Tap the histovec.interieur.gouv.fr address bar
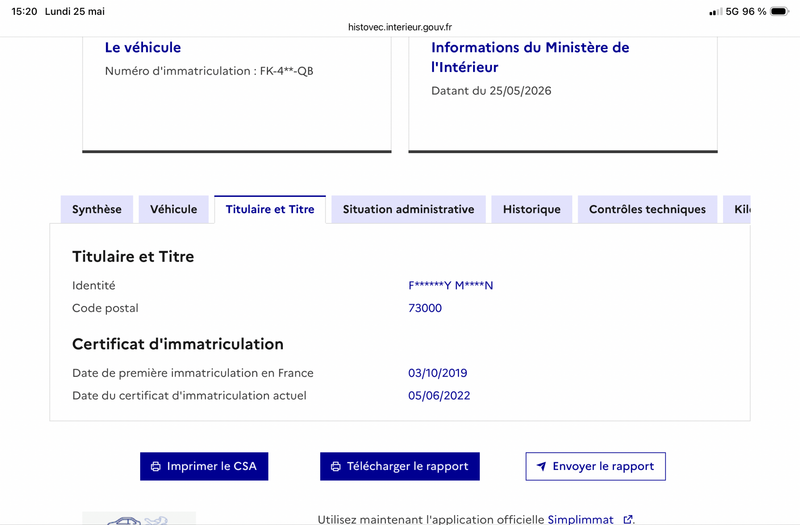Image resolution: width=800 pixels, height=525 pixels. click(x=400, y=27)
